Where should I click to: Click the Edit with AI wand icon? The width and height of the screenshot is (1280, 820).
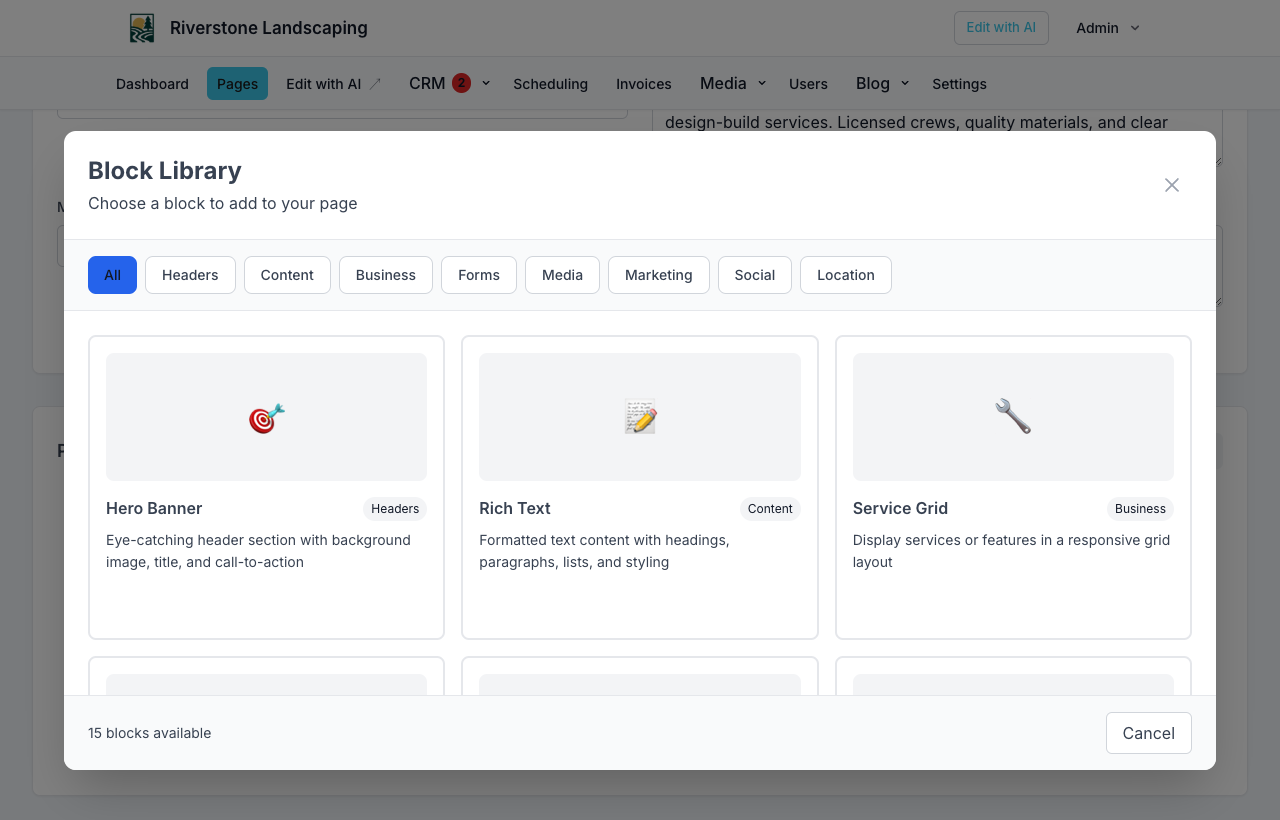375,84
